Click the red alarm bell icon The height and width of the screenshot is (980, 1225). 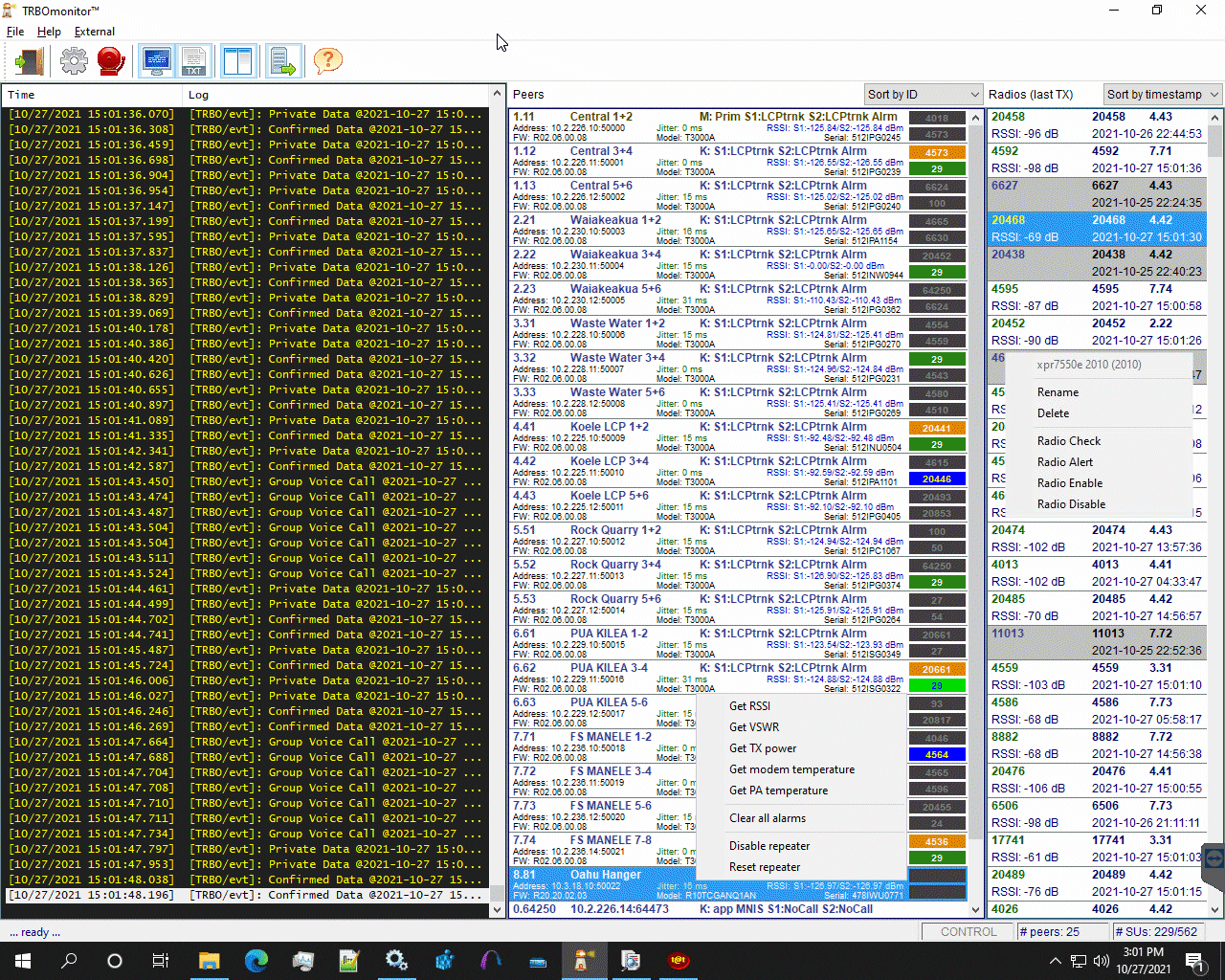[111, 61]
